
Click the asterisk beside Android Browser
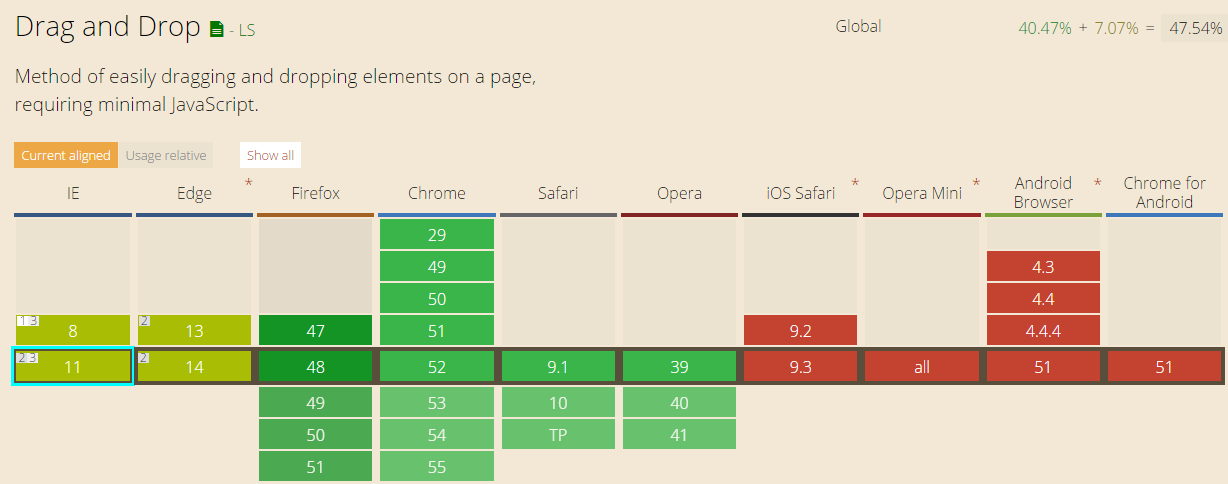1097,184
